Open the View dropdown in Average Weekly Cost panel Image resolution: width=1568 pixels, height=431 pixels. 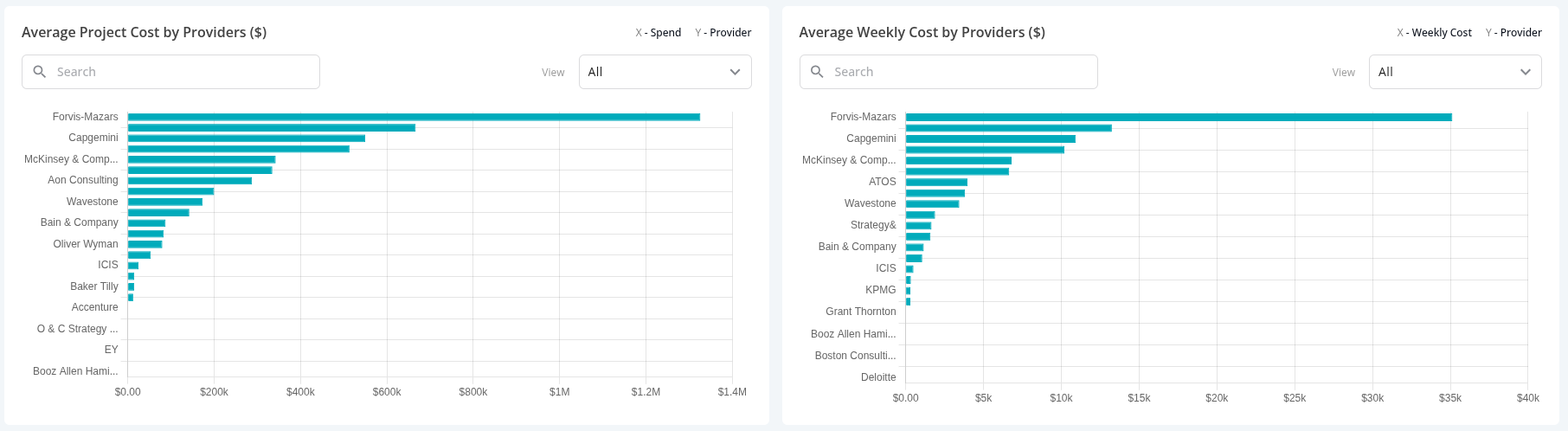tap(1455, 72)
